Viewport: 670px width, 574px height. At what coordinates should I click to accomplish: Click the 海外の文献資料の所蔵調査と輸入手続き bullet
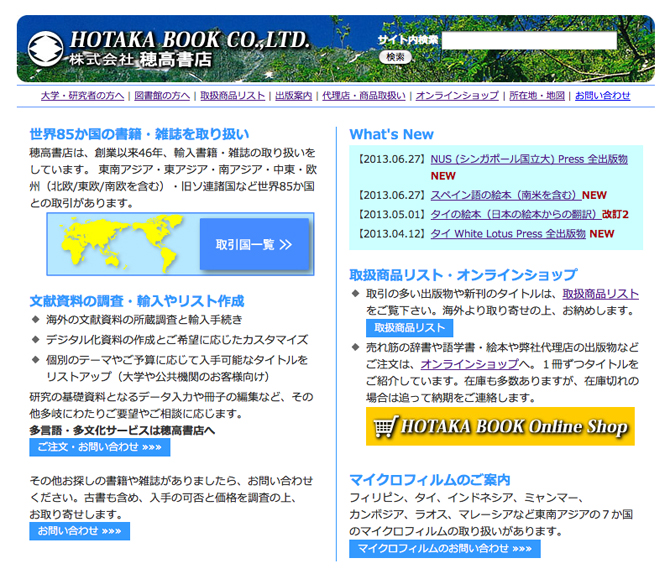coord(144,320)
